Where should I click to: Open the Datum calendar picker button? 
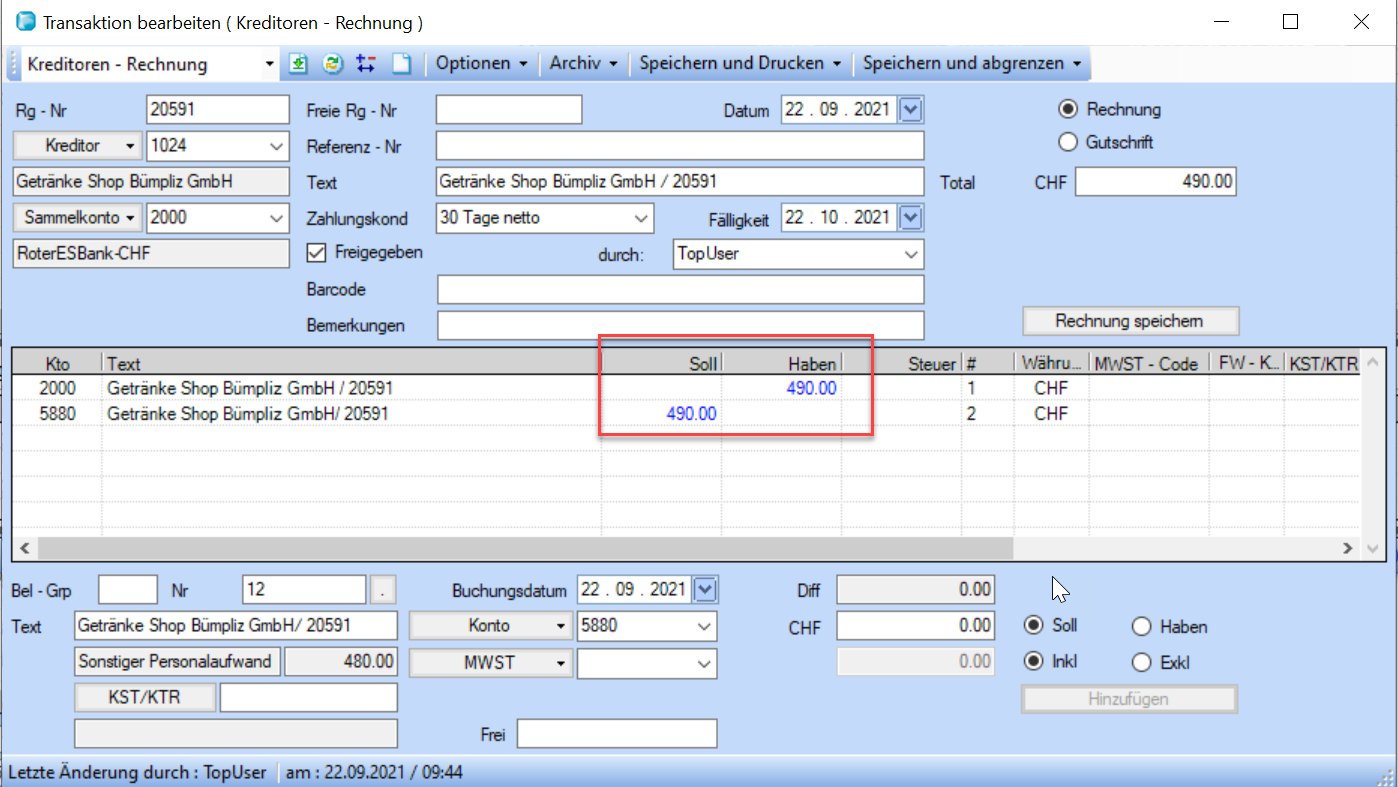point(910,110)
